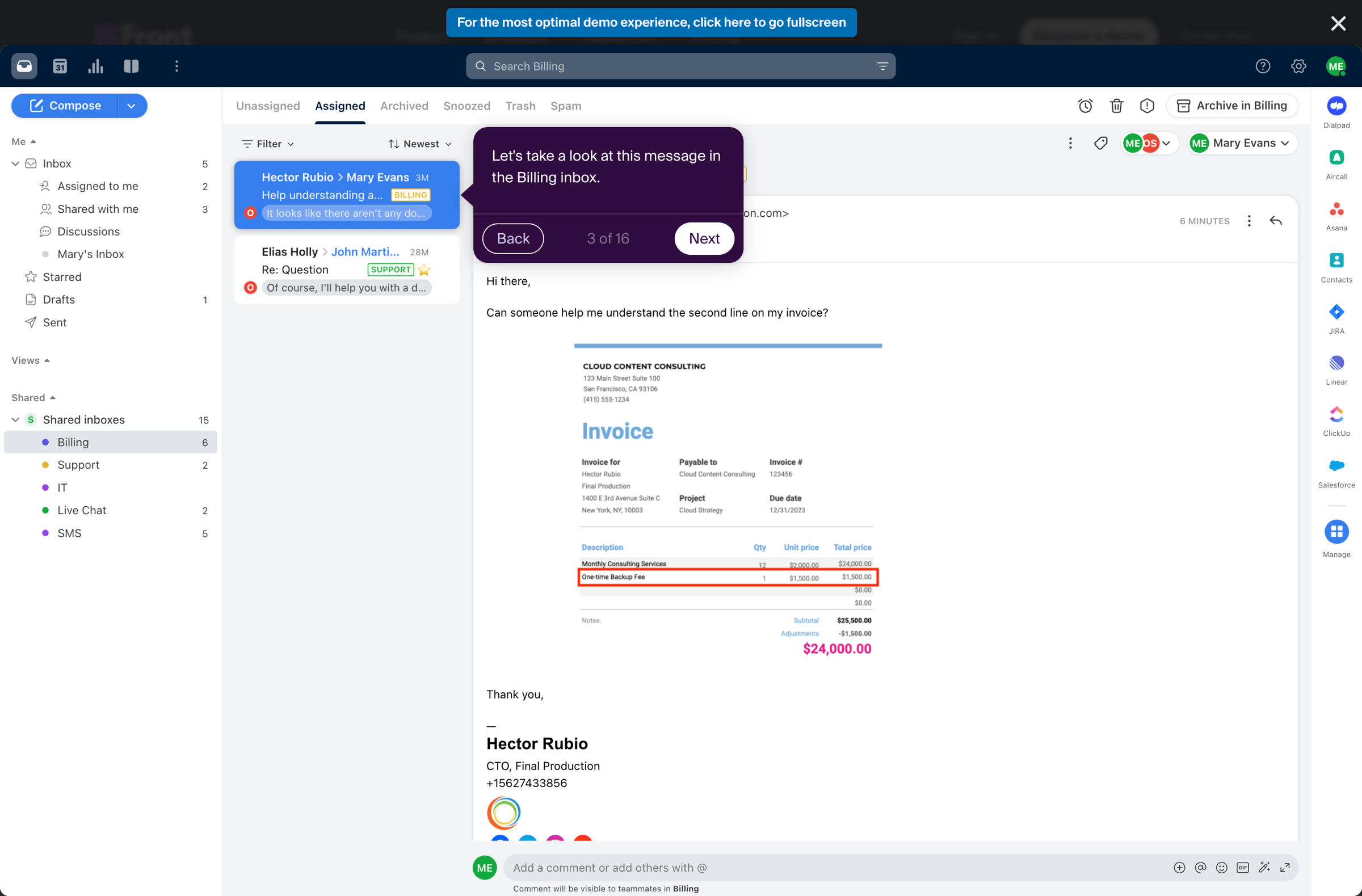Screen dimensions: 1362x896
Task: Switch to the Snoozed tab
Action: tap(466, 106)
